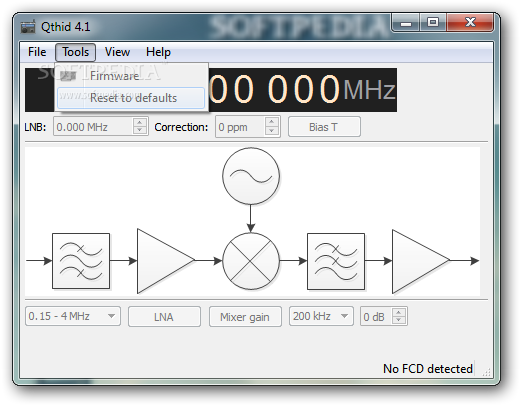The width and height of the screenshot is (521, 406).
Task: Open the 0.15 - 4 MHz band dropdown
Action: click(73, 316)
